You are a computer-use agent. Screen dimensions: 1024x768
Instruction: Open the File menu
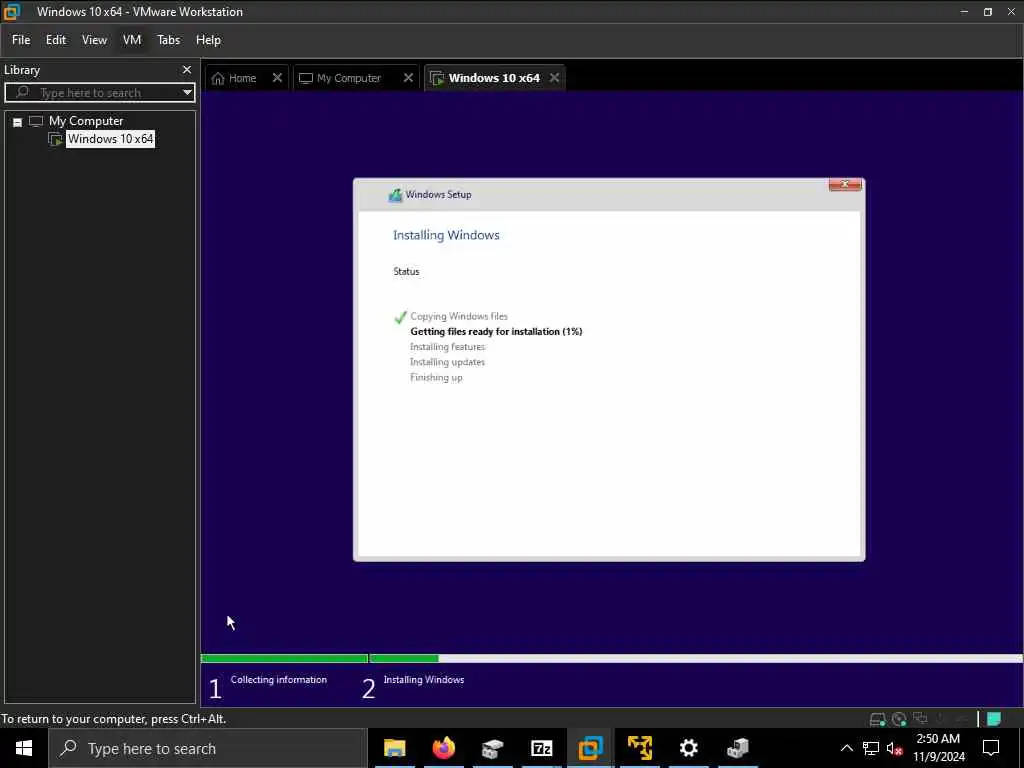[x=21, y=40]
